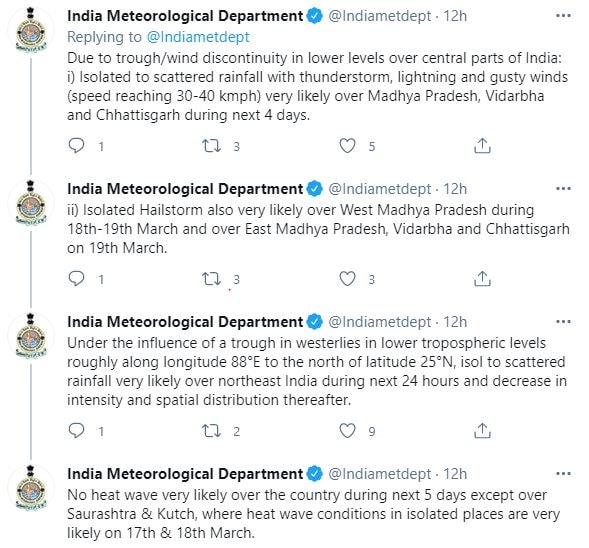Share the hailstorm forecast tweet
This screenshot has width=589, height=548.
coord(482,279)
